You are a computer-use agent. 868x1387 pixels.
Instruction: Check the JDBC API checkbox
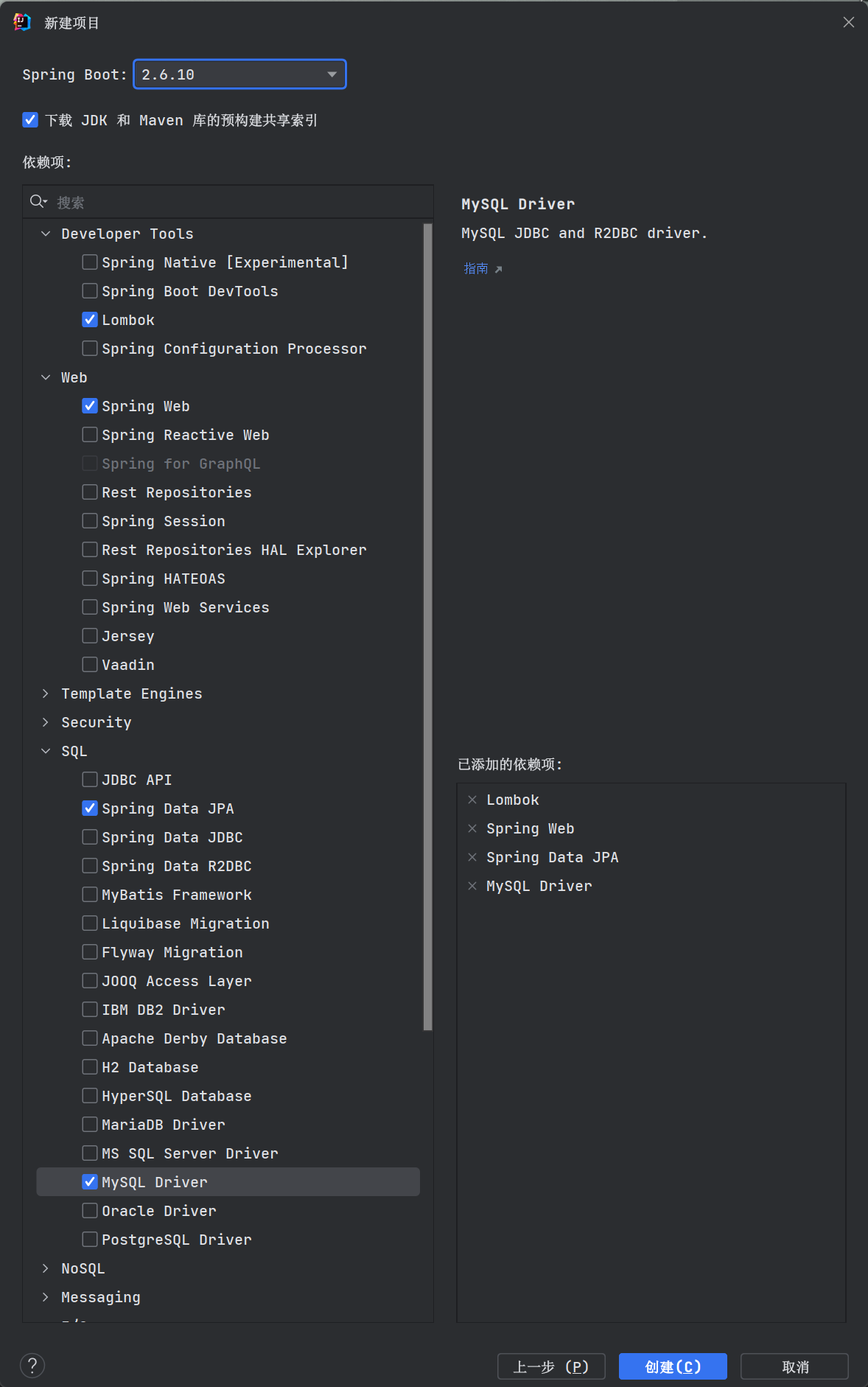point(90,779)
